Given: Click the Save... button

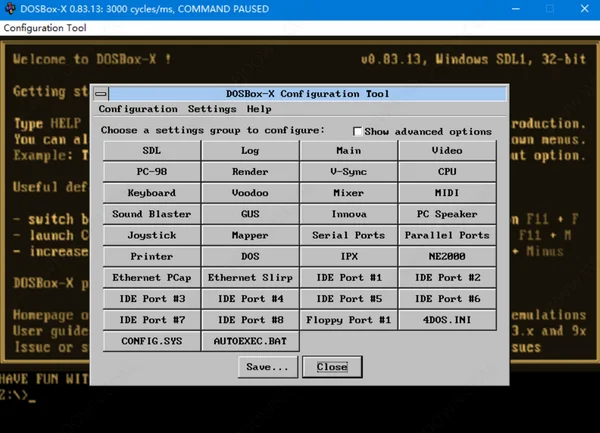Looking at the screenshot, I should tap(267, 367).
